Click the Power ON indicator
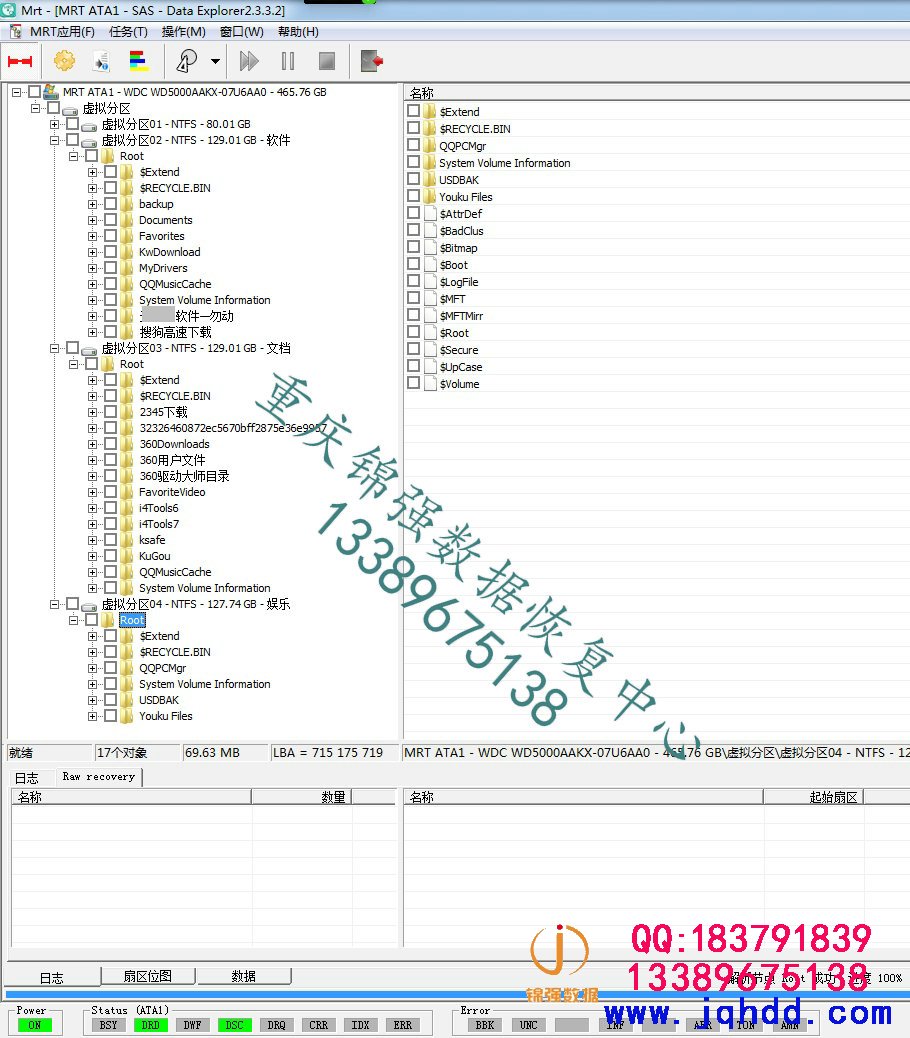 point(34,1025)
